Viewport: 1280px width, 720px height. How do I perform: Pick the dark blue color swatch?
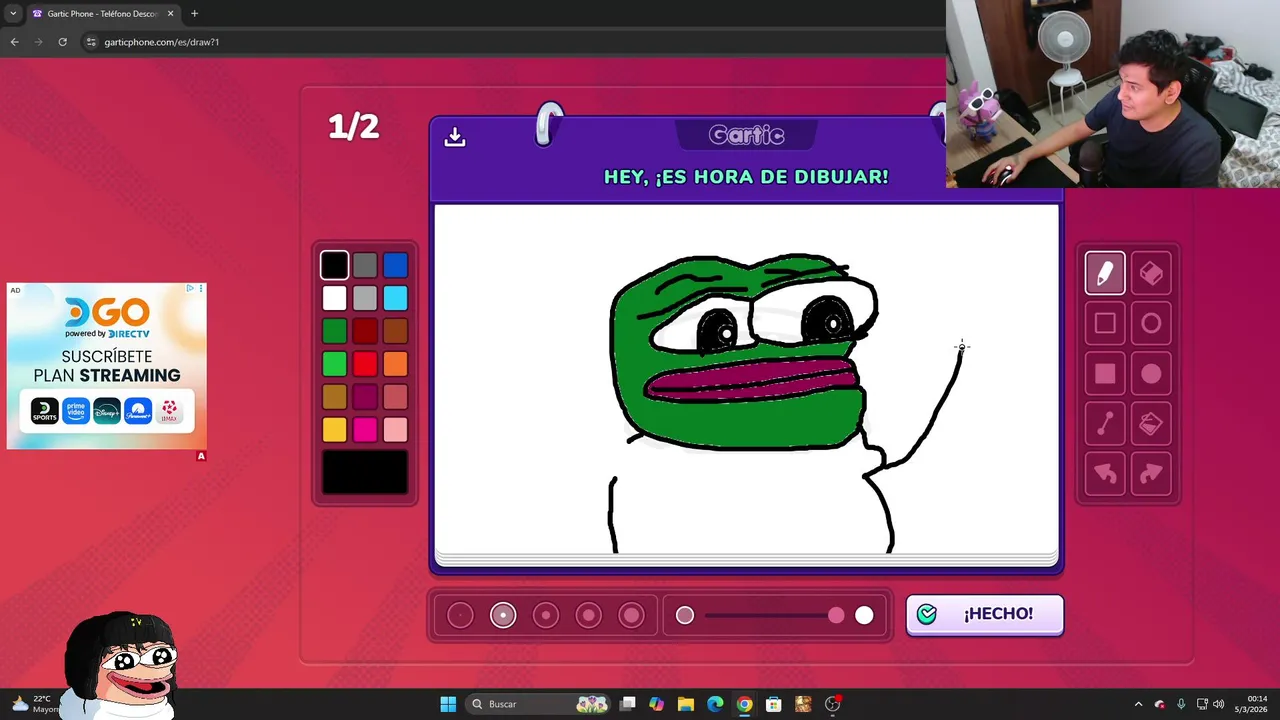[395, 265]
